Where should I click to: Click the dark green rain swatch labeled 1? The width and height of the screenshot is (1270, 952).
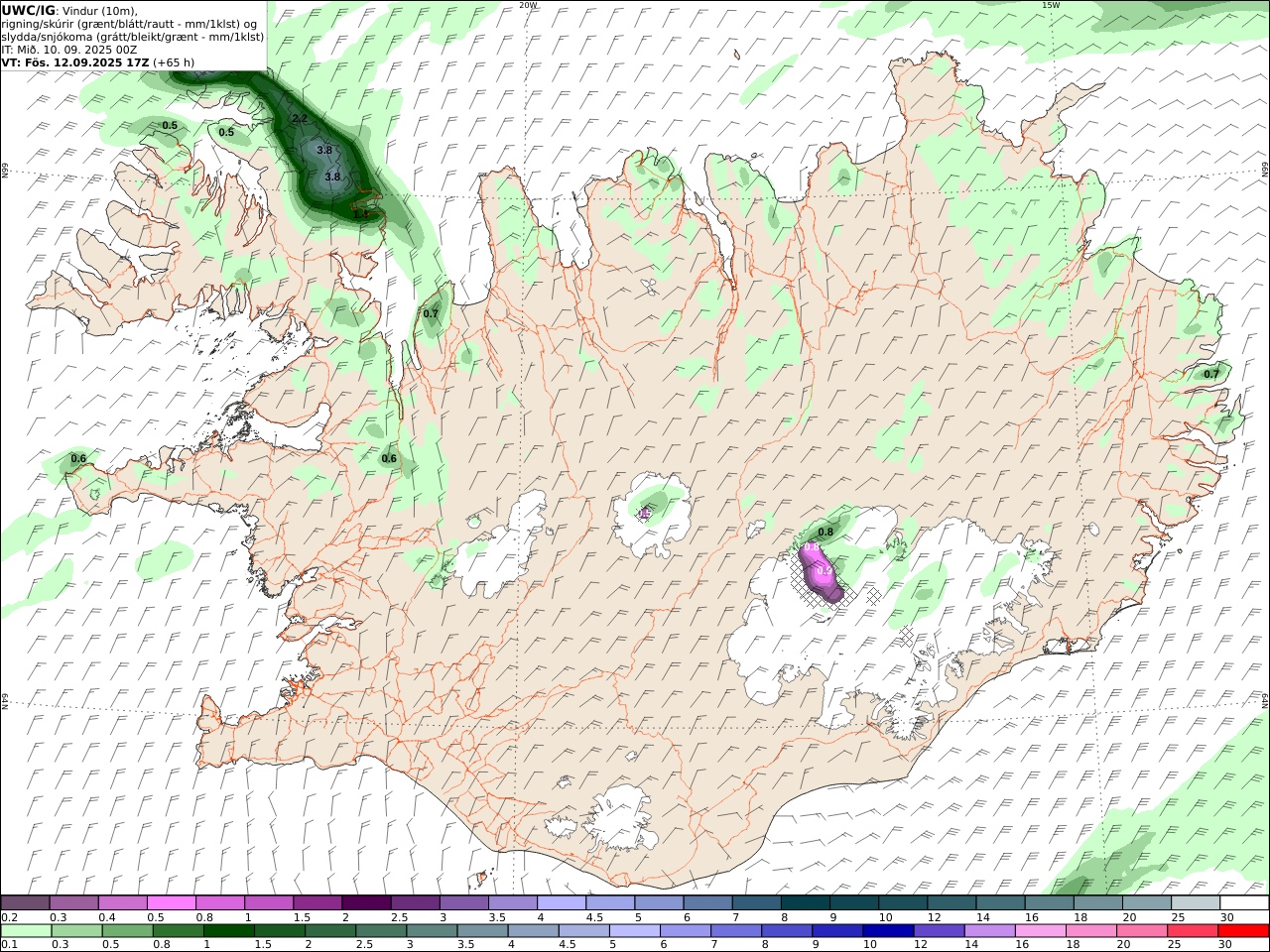(228, 931)
